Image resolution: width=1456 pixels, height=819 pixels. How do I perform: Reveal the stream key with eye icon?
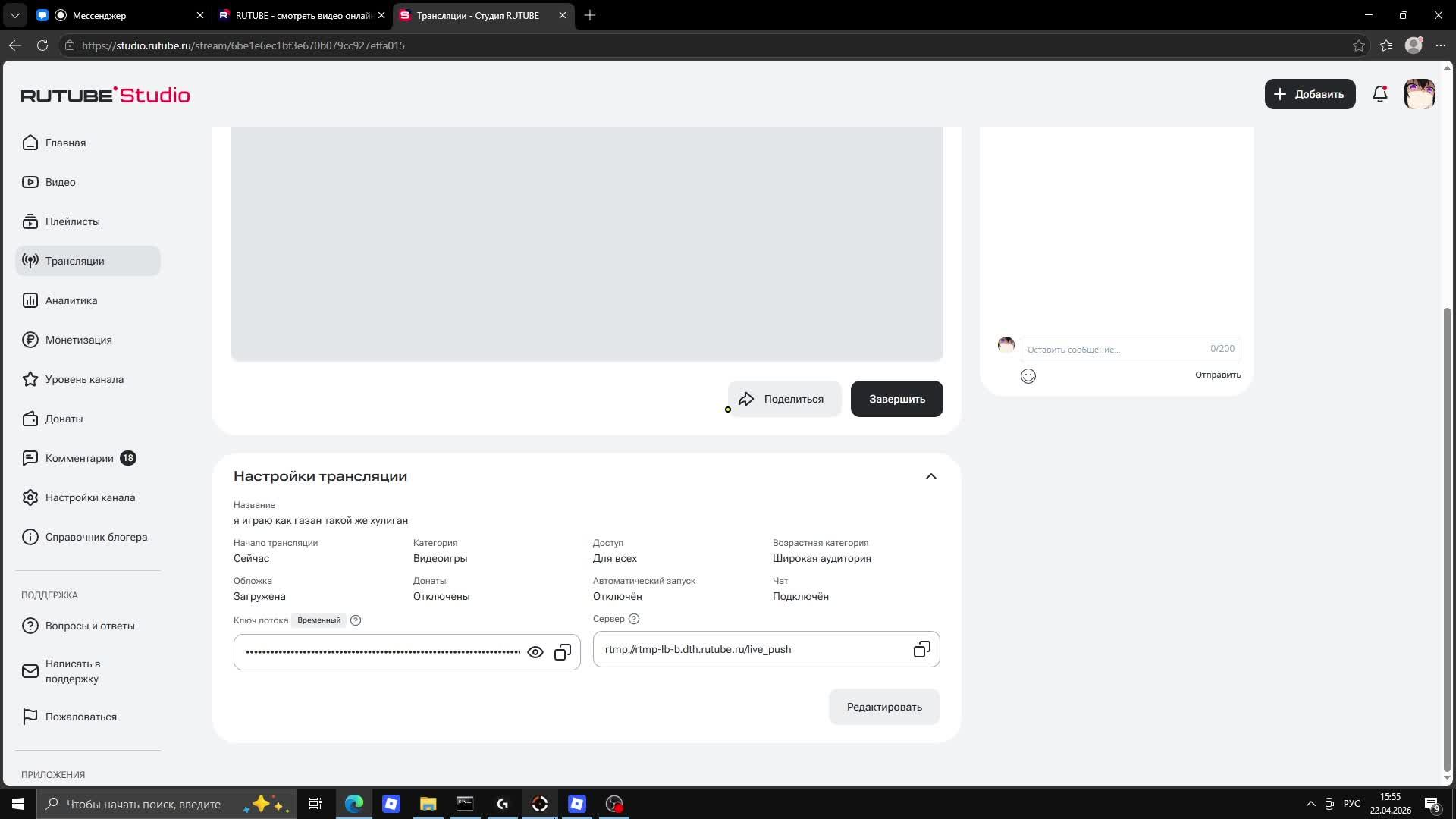pos(535,652)
